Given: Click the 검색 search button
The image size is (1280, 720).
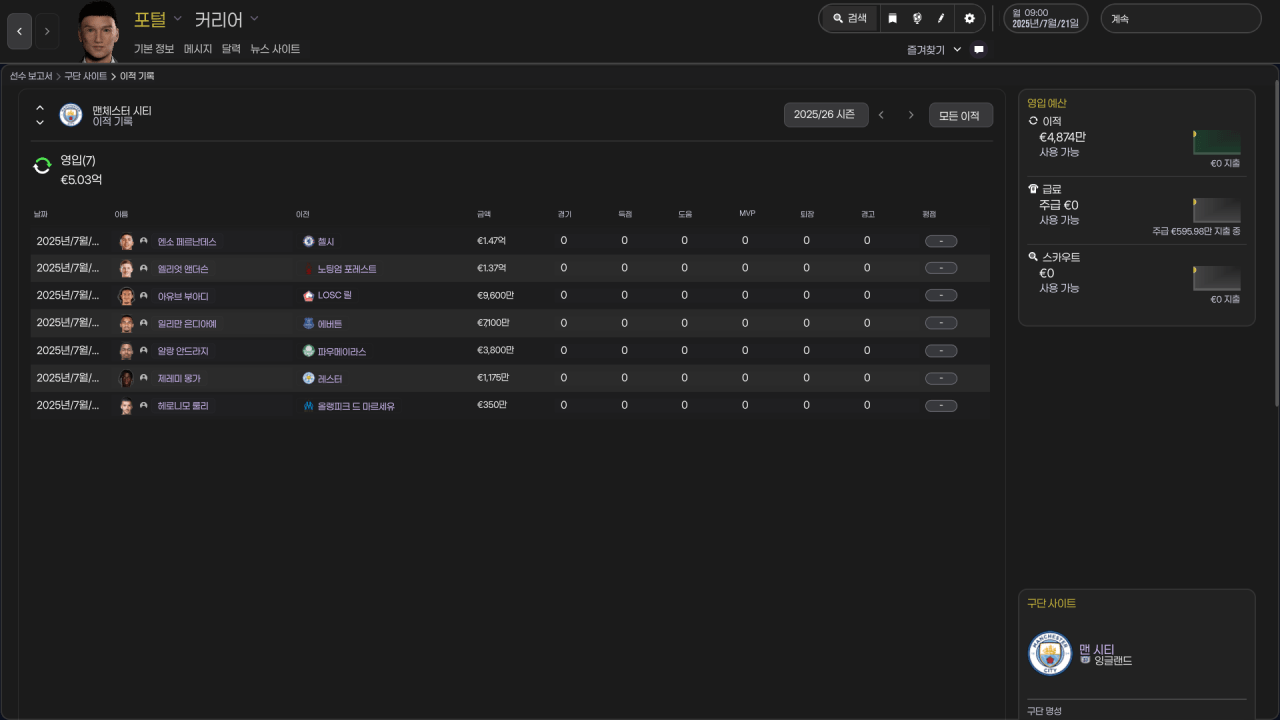Looking at the screenshot, I should coord(850,18).
